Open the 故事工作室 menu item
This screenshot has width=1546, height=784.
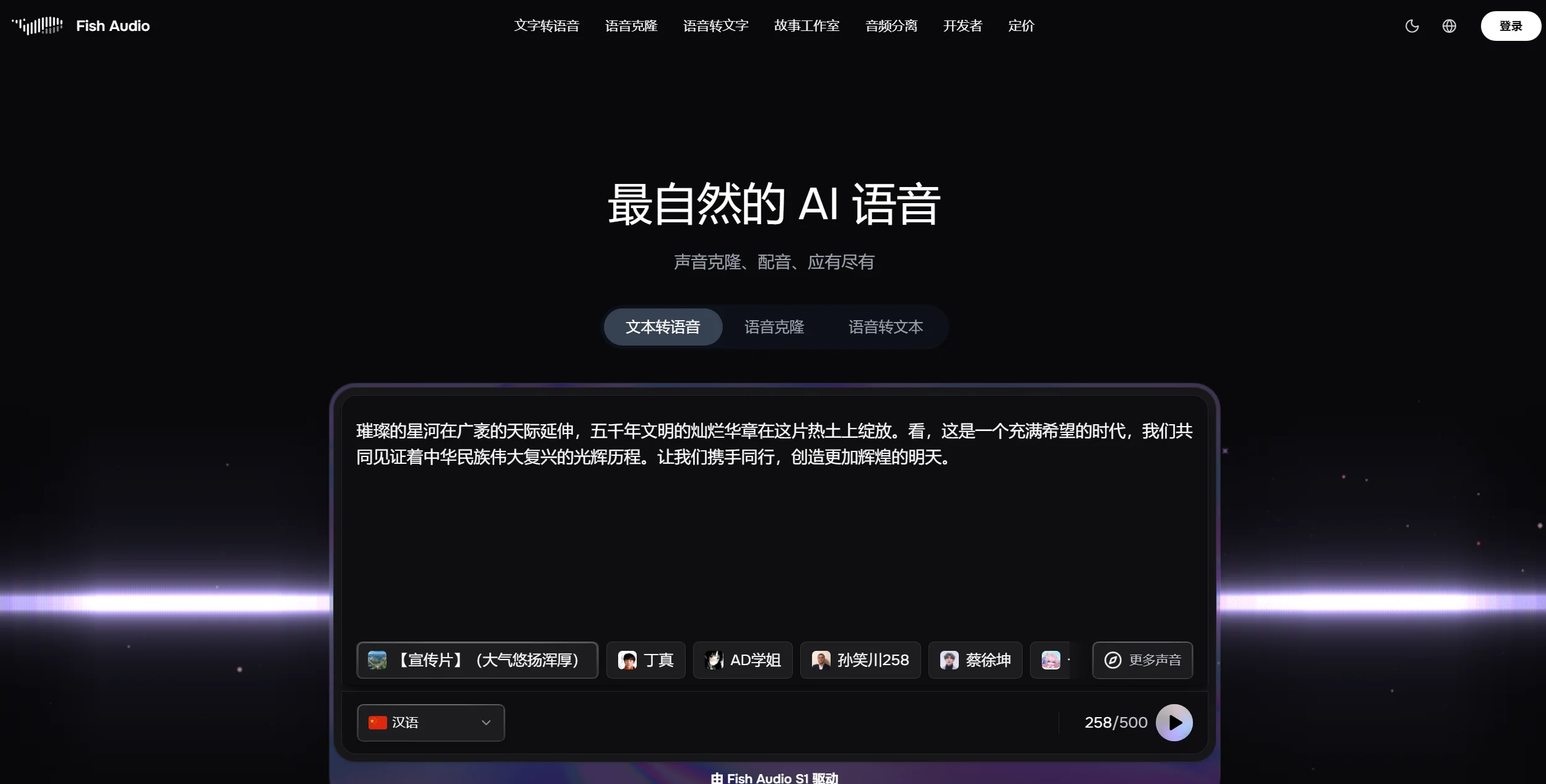click(807, 25)
